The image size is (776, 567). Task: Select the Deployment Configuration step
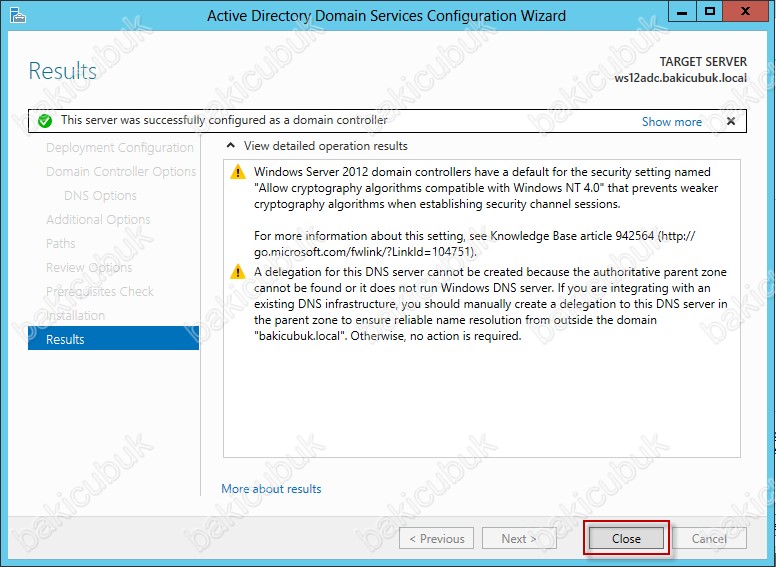tap(120, 147)
